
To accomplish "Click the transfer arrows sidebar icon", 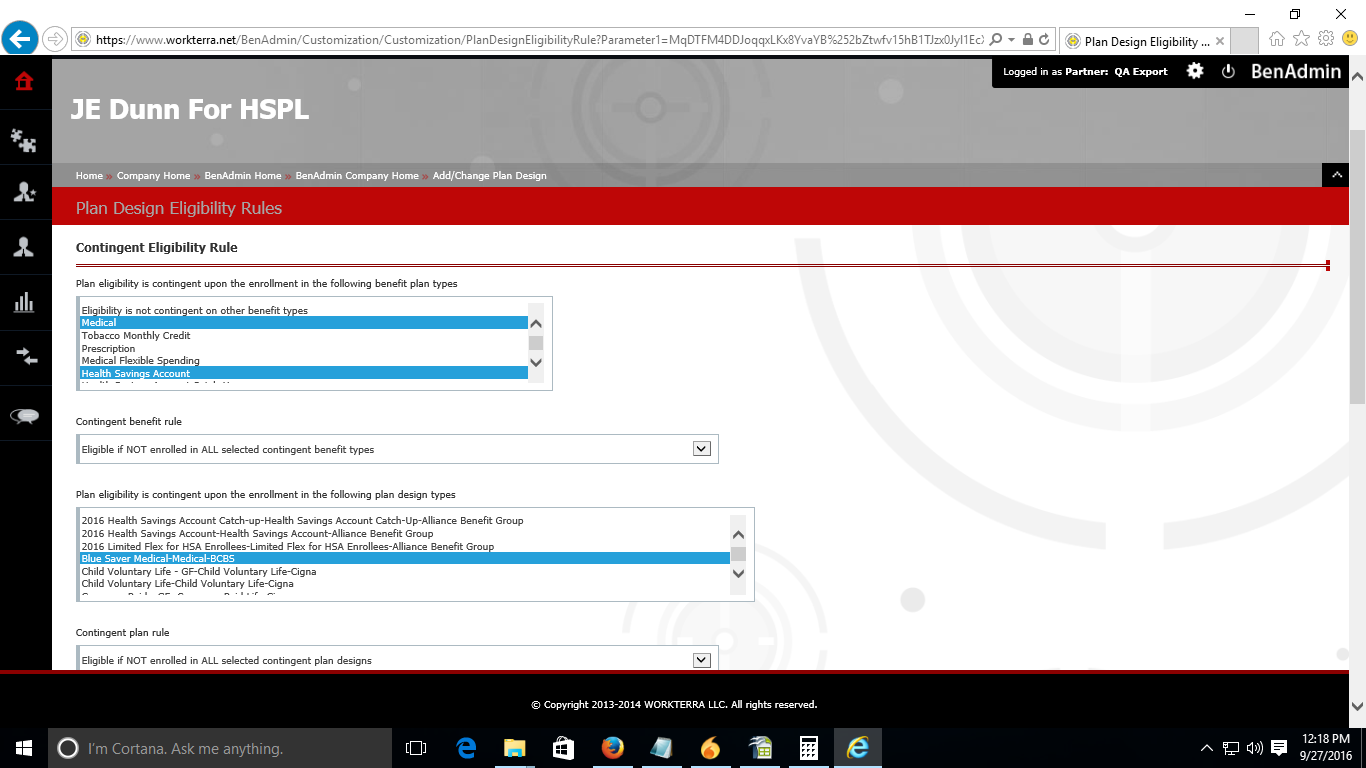I will (x=24, y=357).
